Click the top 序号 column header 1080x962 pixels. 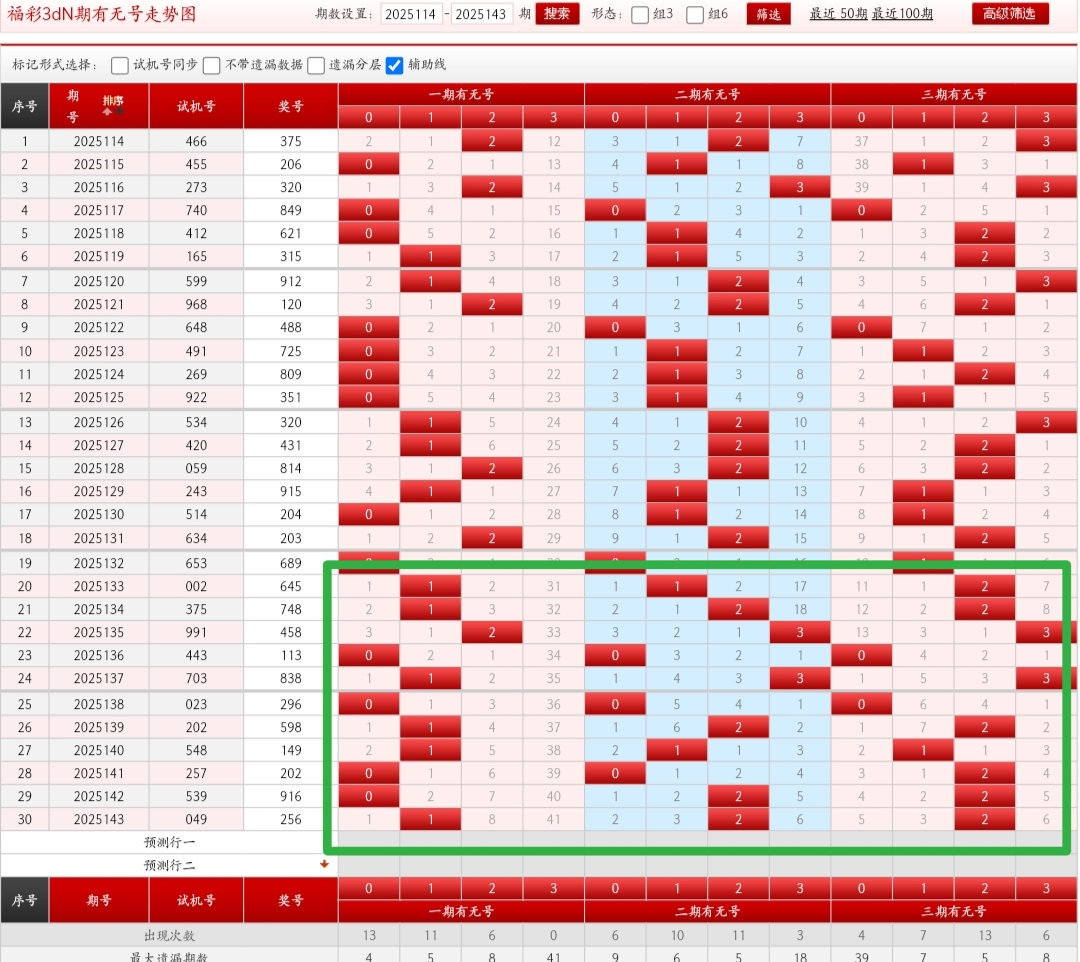tap(25, 106)
